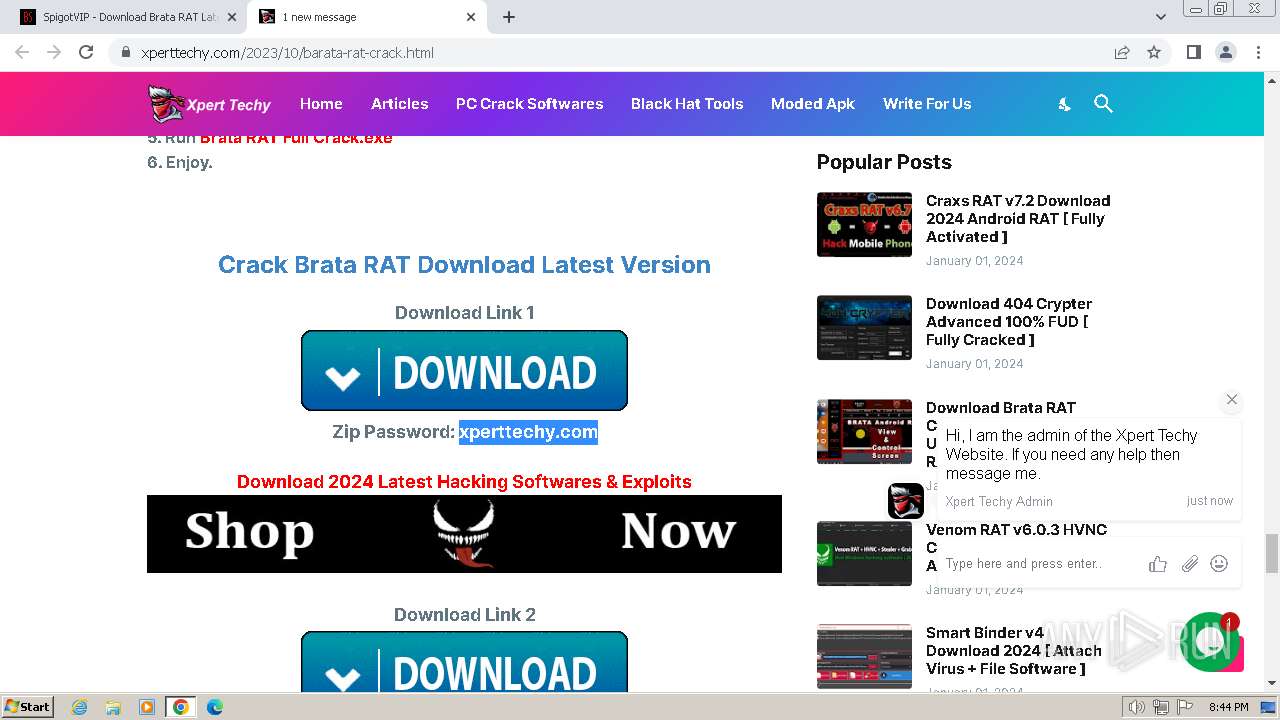The height and width of the screenshot is (720, 1280).
Task: Open the media player taskbar icon
Action: coord(147,707)
